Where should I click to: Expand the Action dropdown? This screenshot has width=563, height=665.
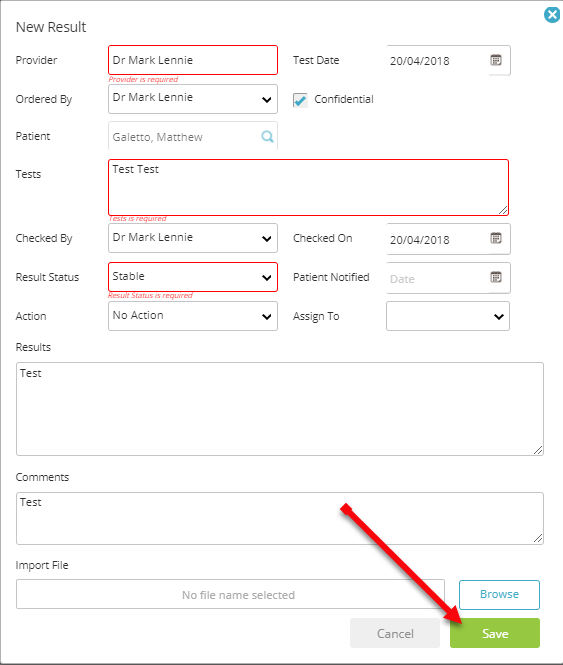click(x=193, y=316)
